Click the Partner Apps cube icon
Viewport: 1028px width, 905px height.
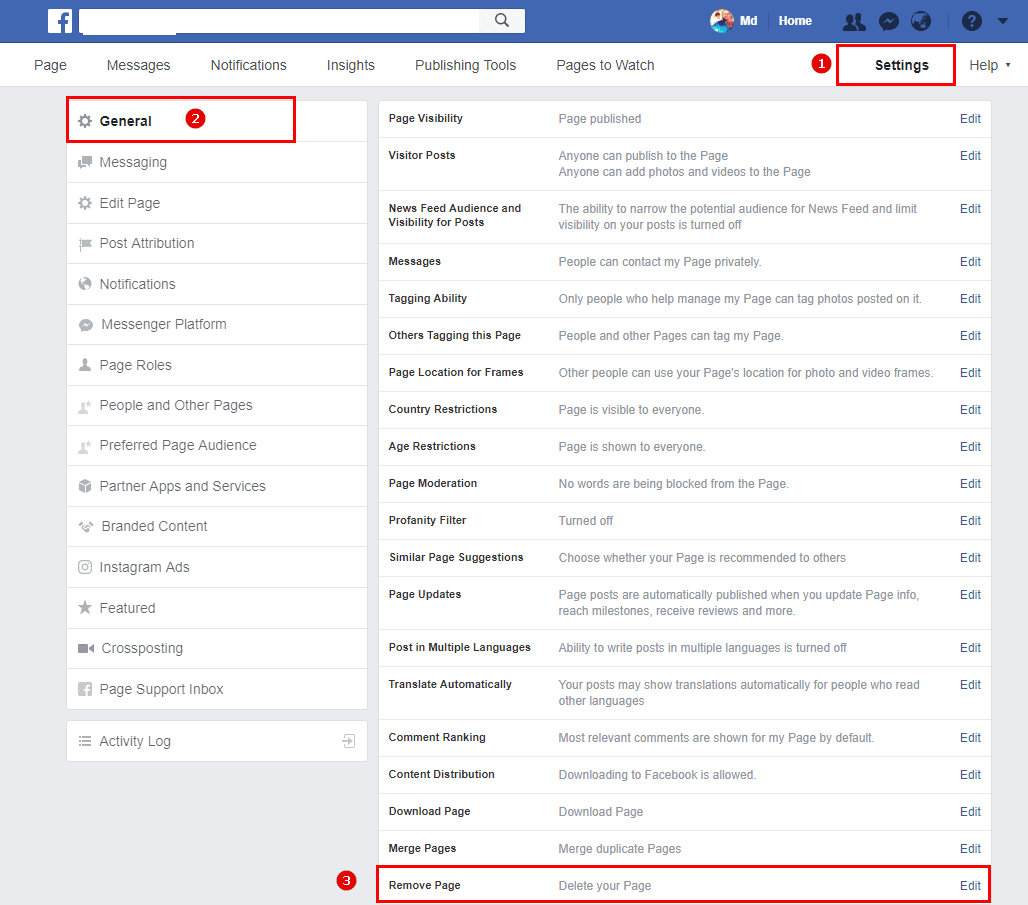pyautogui.click(x=85, y=486)
